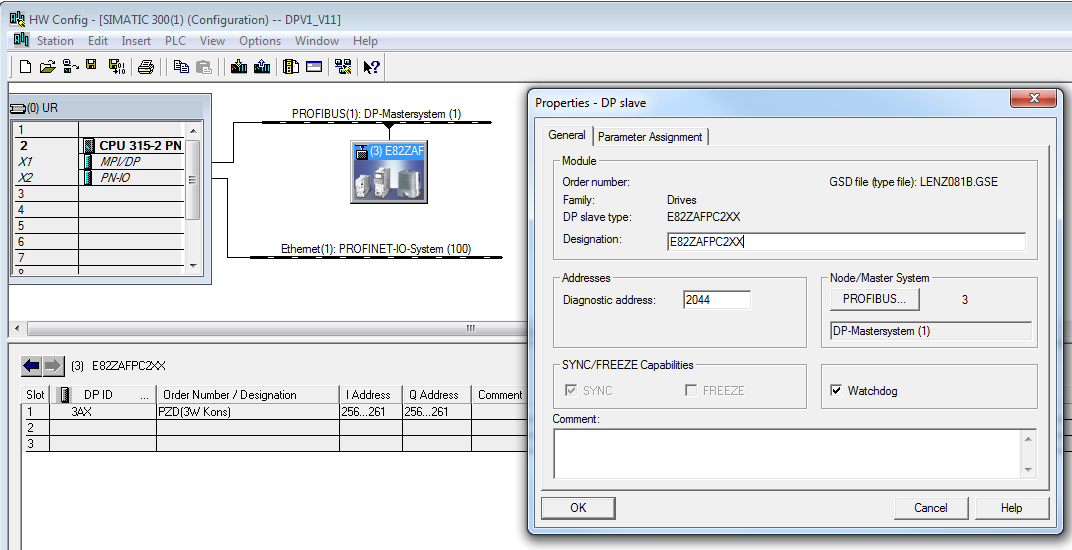The image size is (1072, 550).
Task: Click the Ethernet(1): PROFINET-IO-System (100) label
Action: [376, 249]
